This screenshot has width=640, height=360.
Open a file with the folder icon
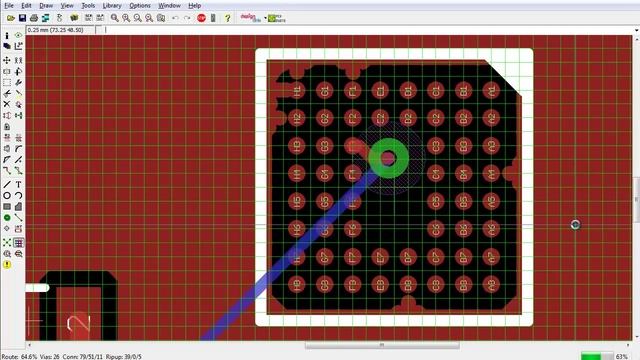11,18
